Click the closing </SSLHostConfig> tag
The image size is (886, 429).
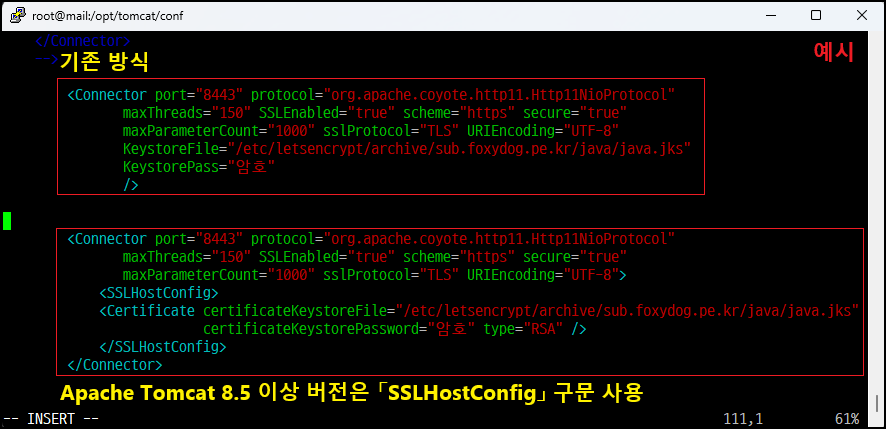click(163, 346)
